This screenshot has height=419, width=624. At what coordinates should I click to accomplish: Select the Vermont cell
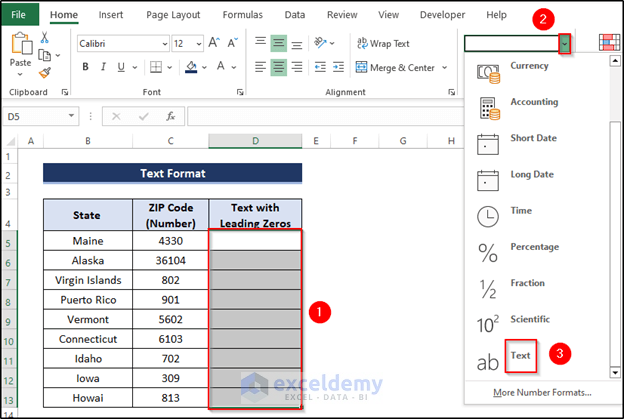click(88, 320)
